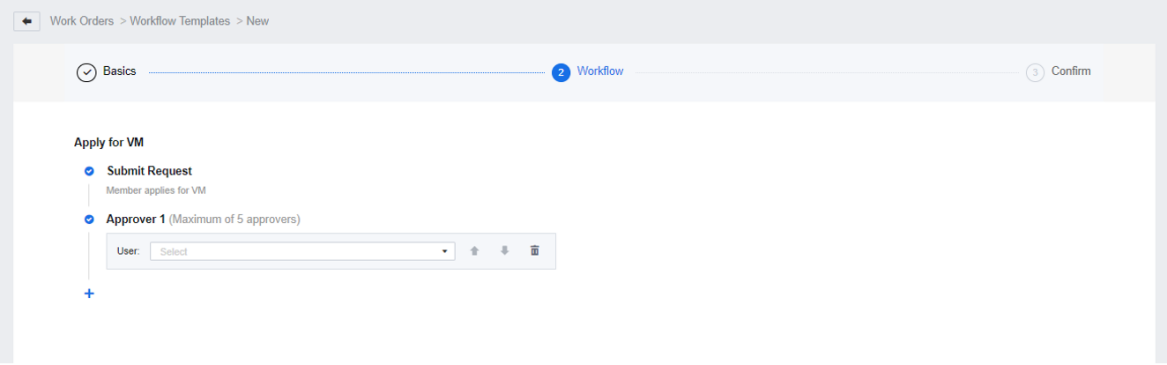The width and height of the screenshot is (1167, 365).
Task: Click 'Member applies for VM' description
Action: tap(156, 190)
